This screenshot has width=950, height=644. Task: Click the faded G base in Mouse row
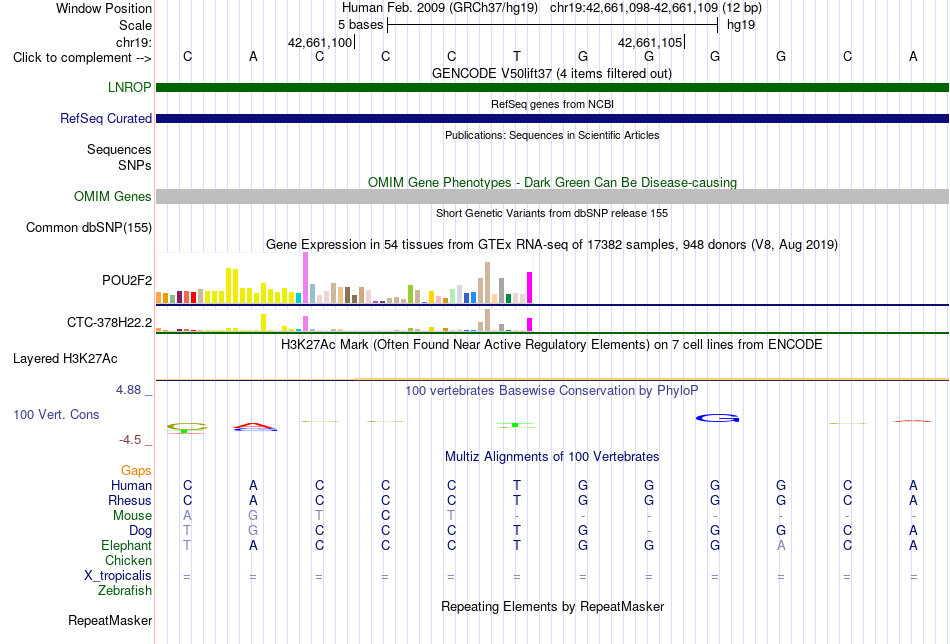pos(253,516)
